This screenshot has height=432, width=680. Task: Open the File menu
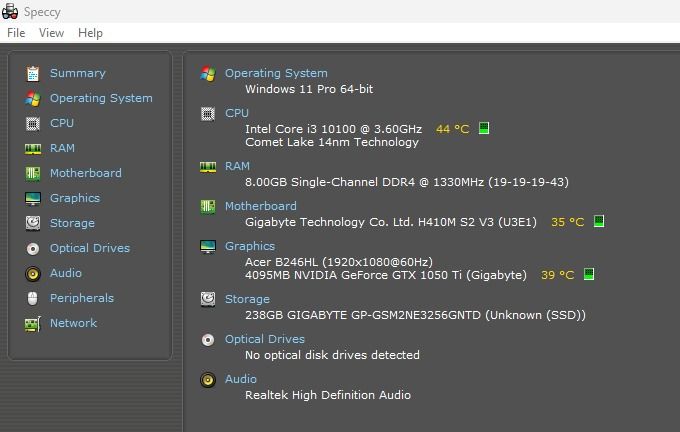tap(16, 33)
